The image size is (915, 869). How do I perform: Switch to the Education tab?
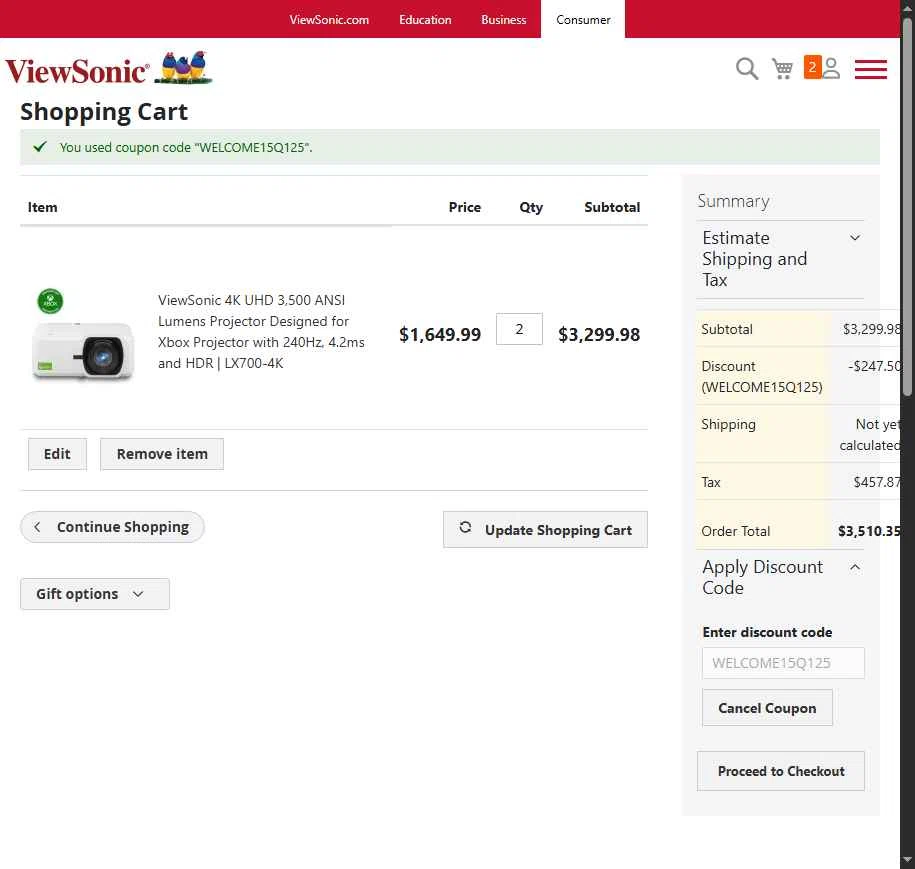click(x=425, y=19)
